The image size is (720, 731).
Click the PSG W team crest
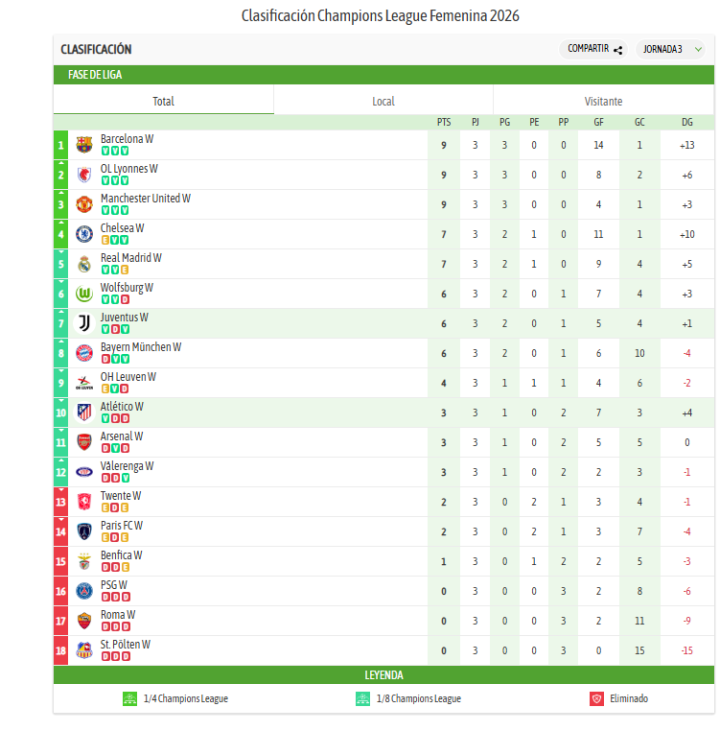tap(84, 590)
